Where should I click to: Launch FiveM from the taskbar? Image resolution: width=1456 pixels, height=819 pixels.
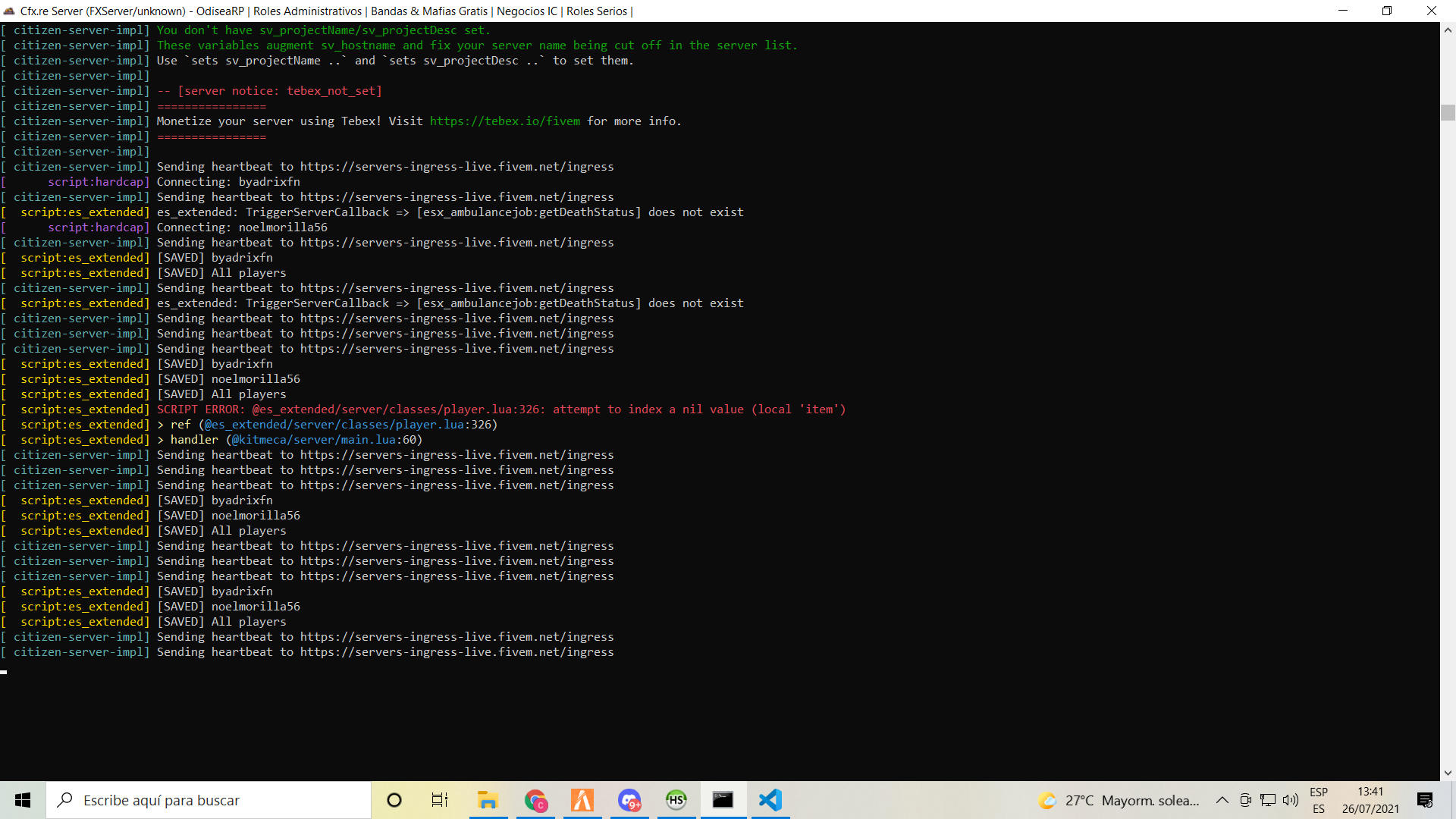[582, 800]
